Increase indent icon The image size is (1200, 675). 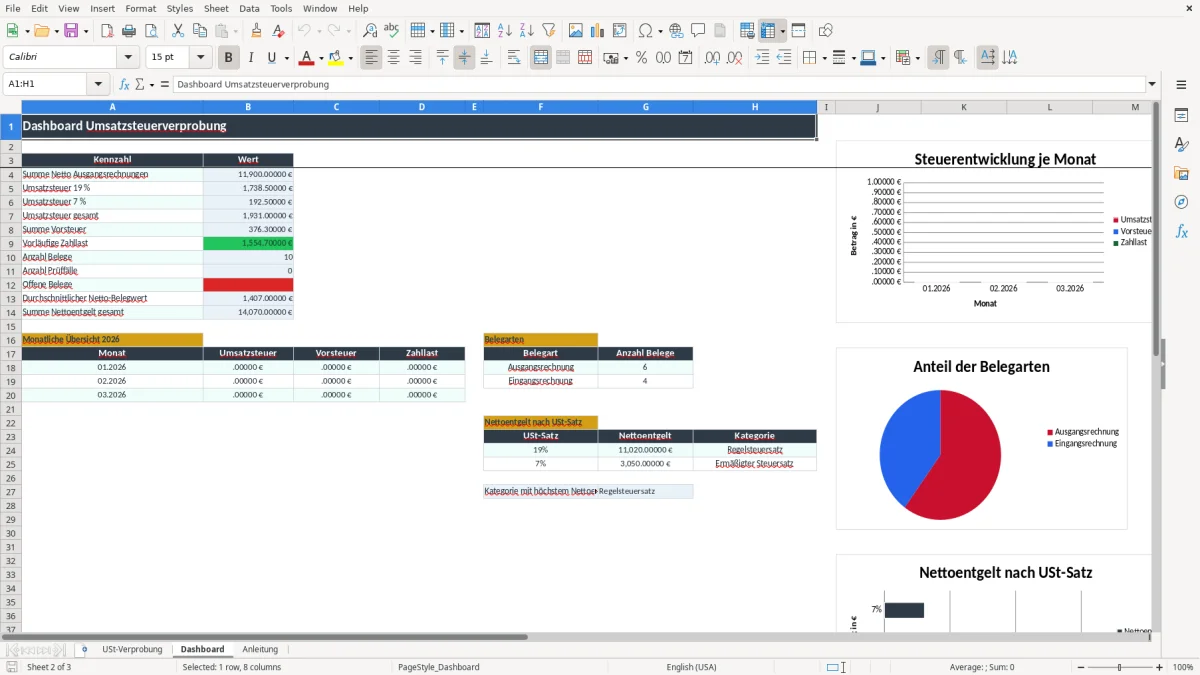point(762,58)
